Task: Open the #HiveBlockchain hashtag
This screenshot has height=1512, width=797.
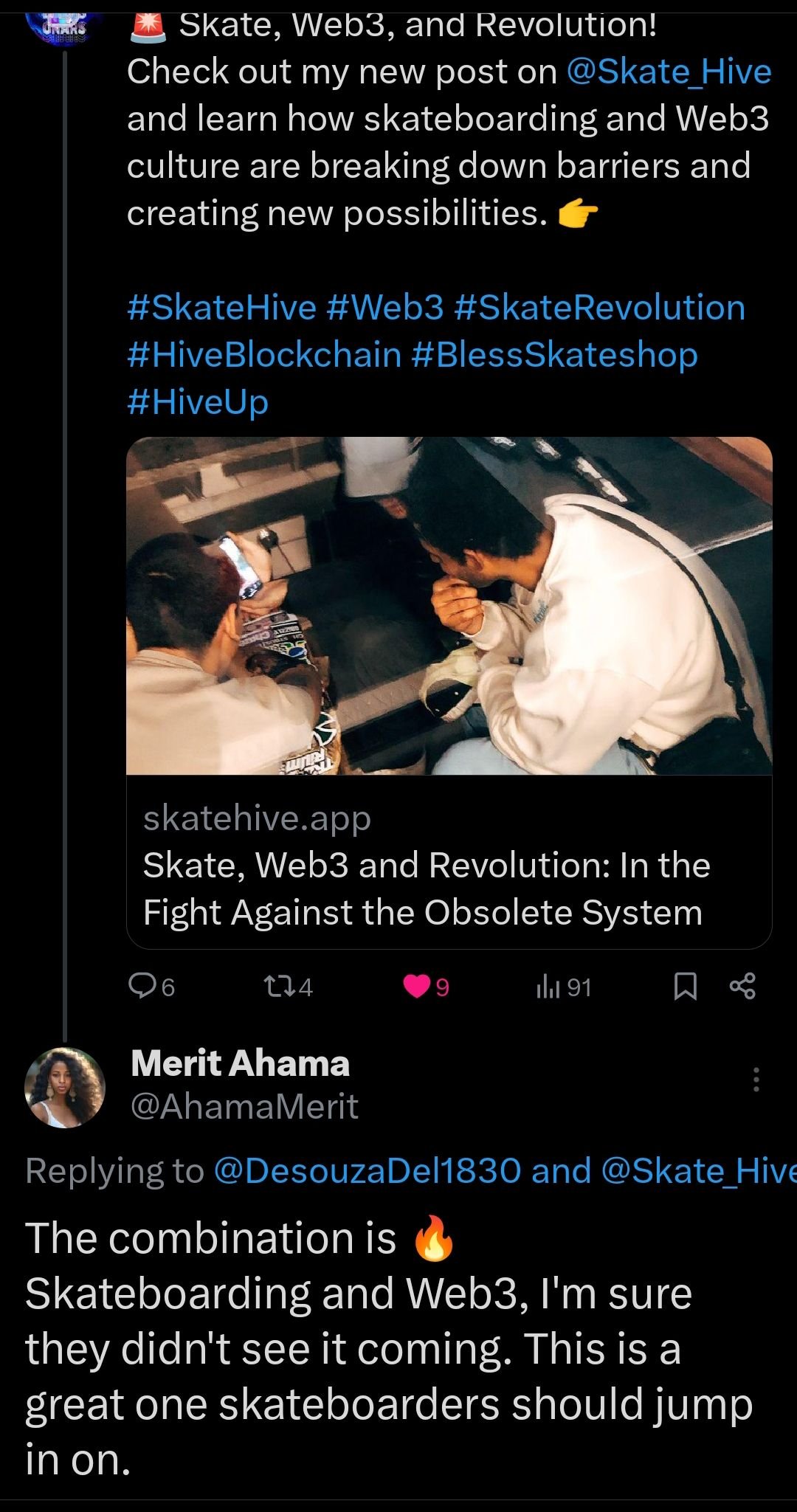Action: [x=264, y=355]
